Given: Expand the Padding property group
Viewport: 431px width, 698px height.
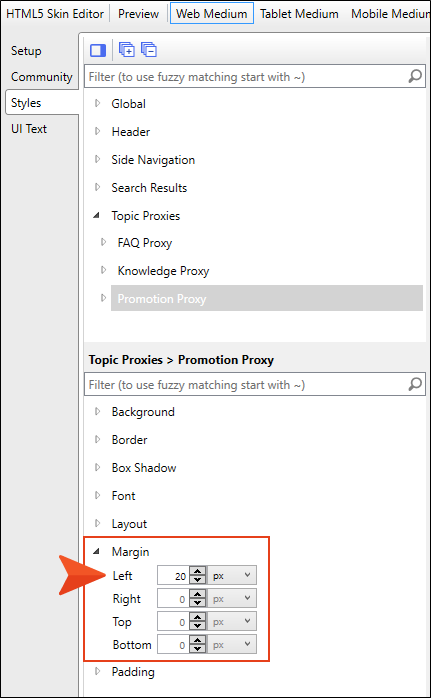Looking at the screenshot, I should coord(98,672).
